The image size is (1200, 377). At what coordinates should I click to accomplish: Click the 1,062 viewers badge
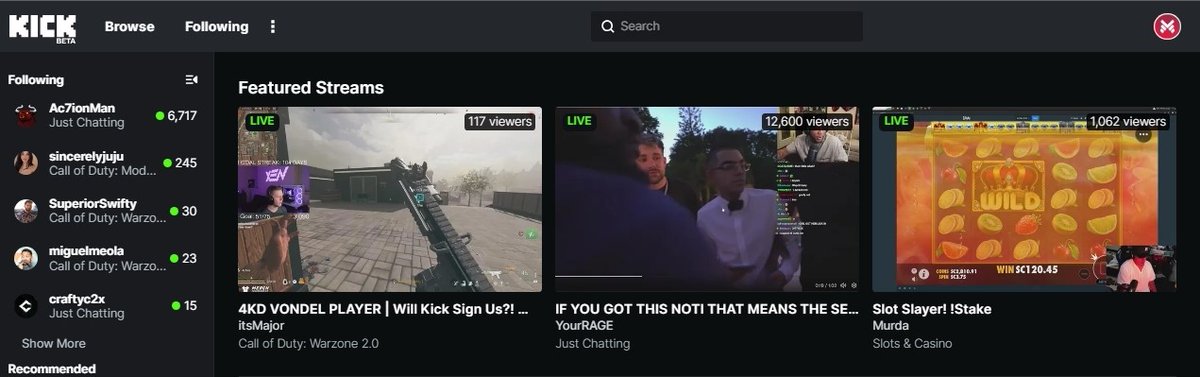[1128, 122]
